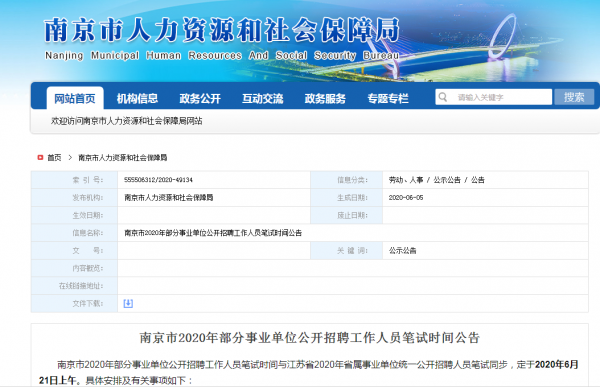Click the 文件下载 label cell
This screenshot has width=600, height=387.
(74, 304)
